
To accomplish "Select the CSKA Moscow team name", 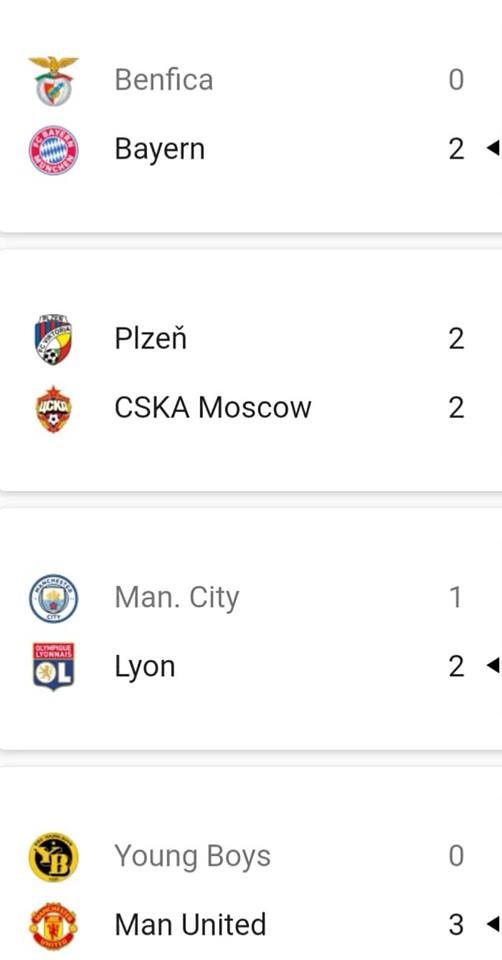I will tap(213, 408).
